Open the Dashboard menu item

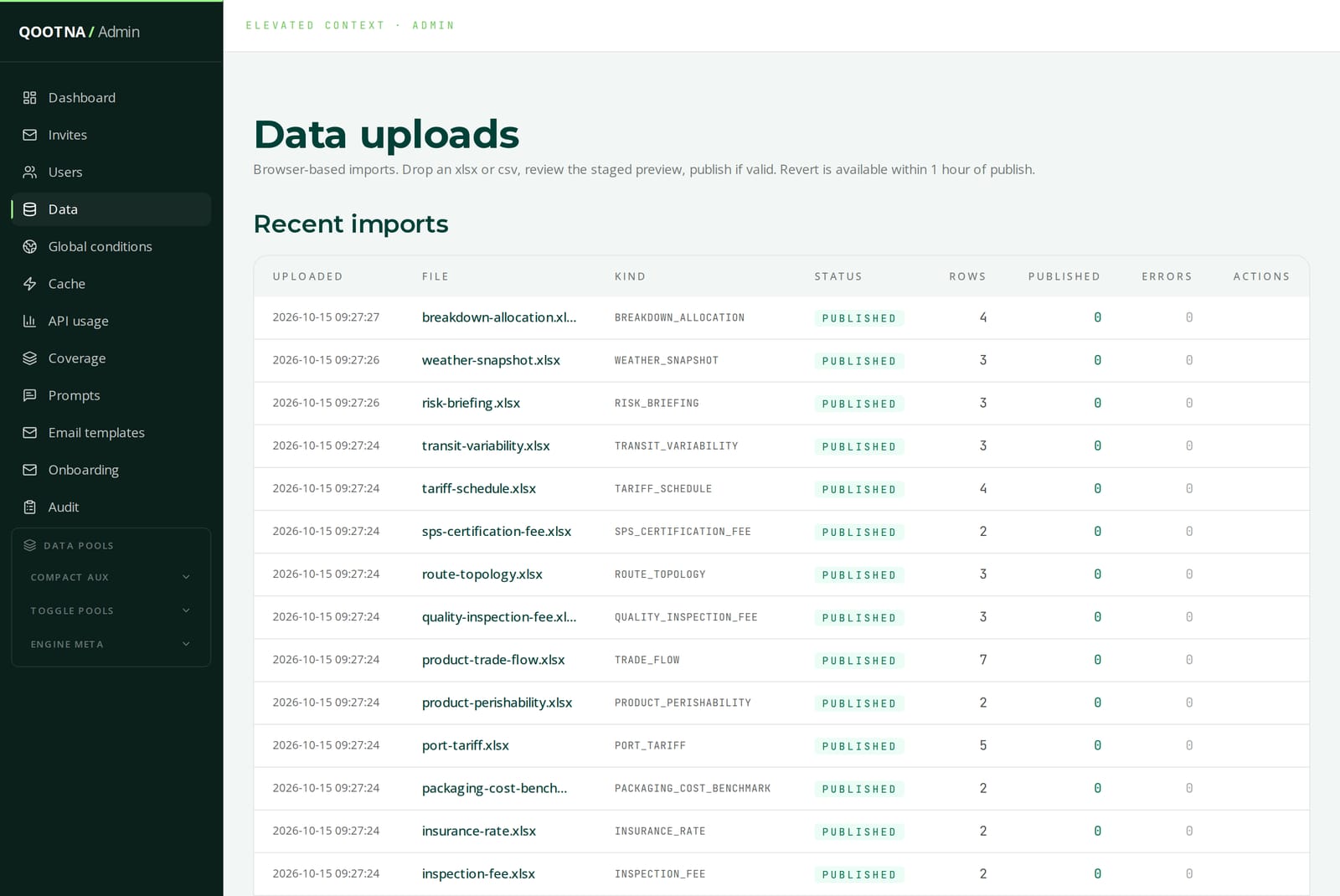[x=111, y=98]
